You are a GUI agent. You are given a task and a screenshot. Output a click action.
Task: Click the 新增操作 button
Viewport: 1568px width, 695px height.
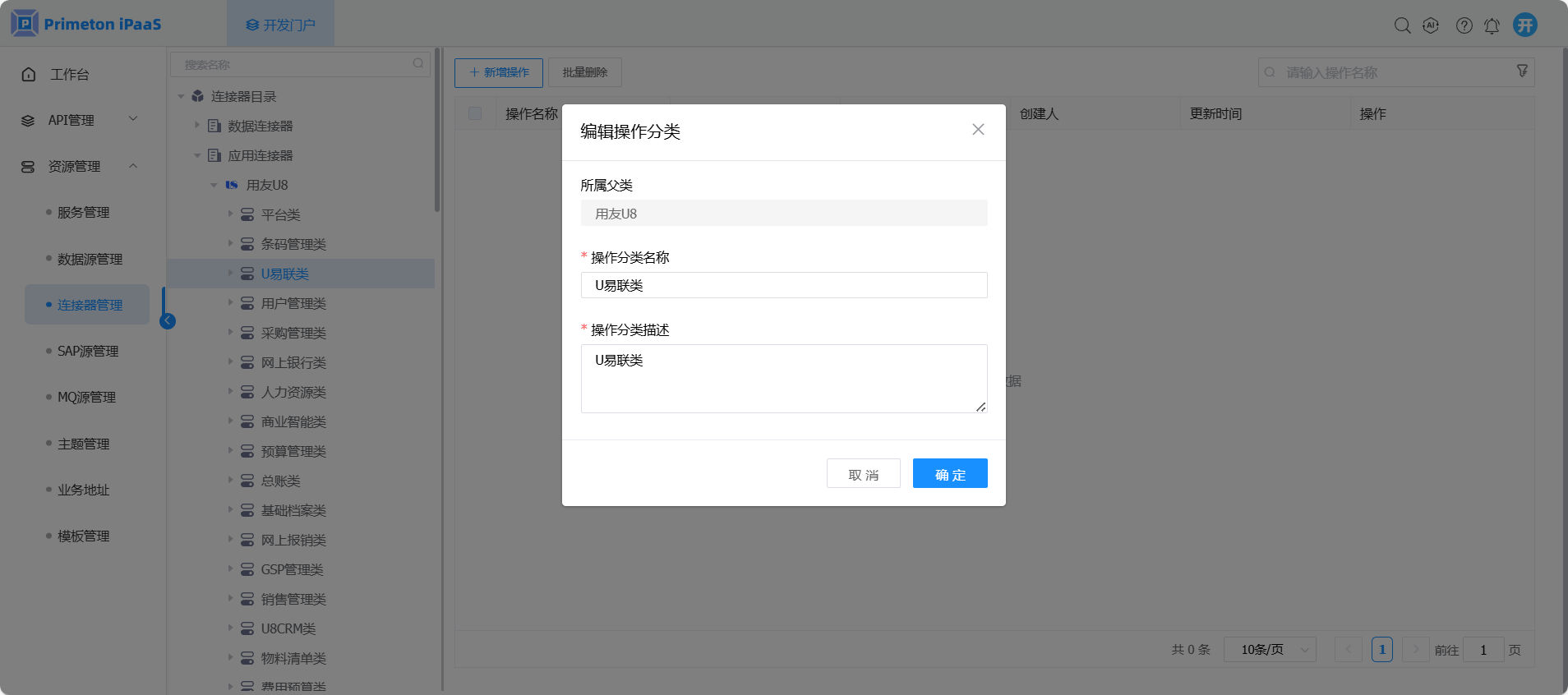[x=499, y=72]
